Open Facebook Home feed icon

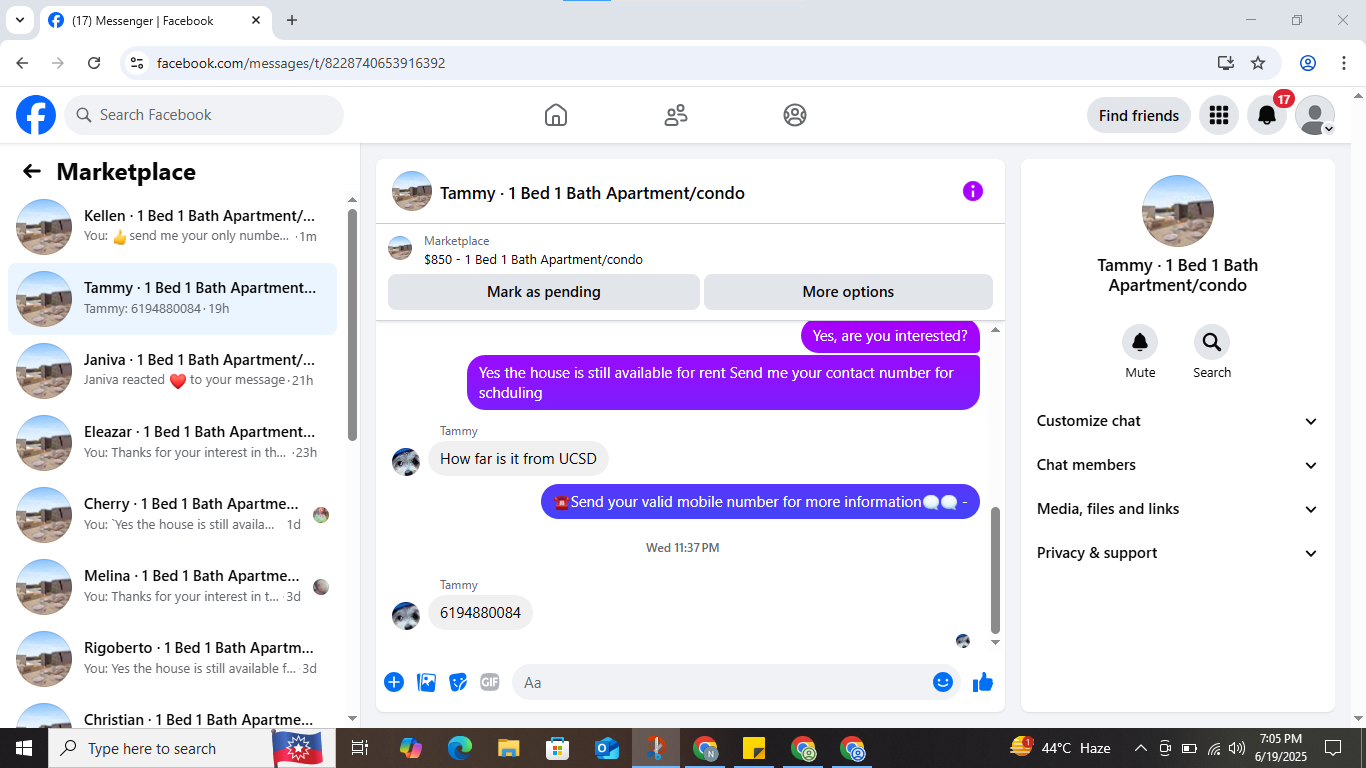(556, 115)
